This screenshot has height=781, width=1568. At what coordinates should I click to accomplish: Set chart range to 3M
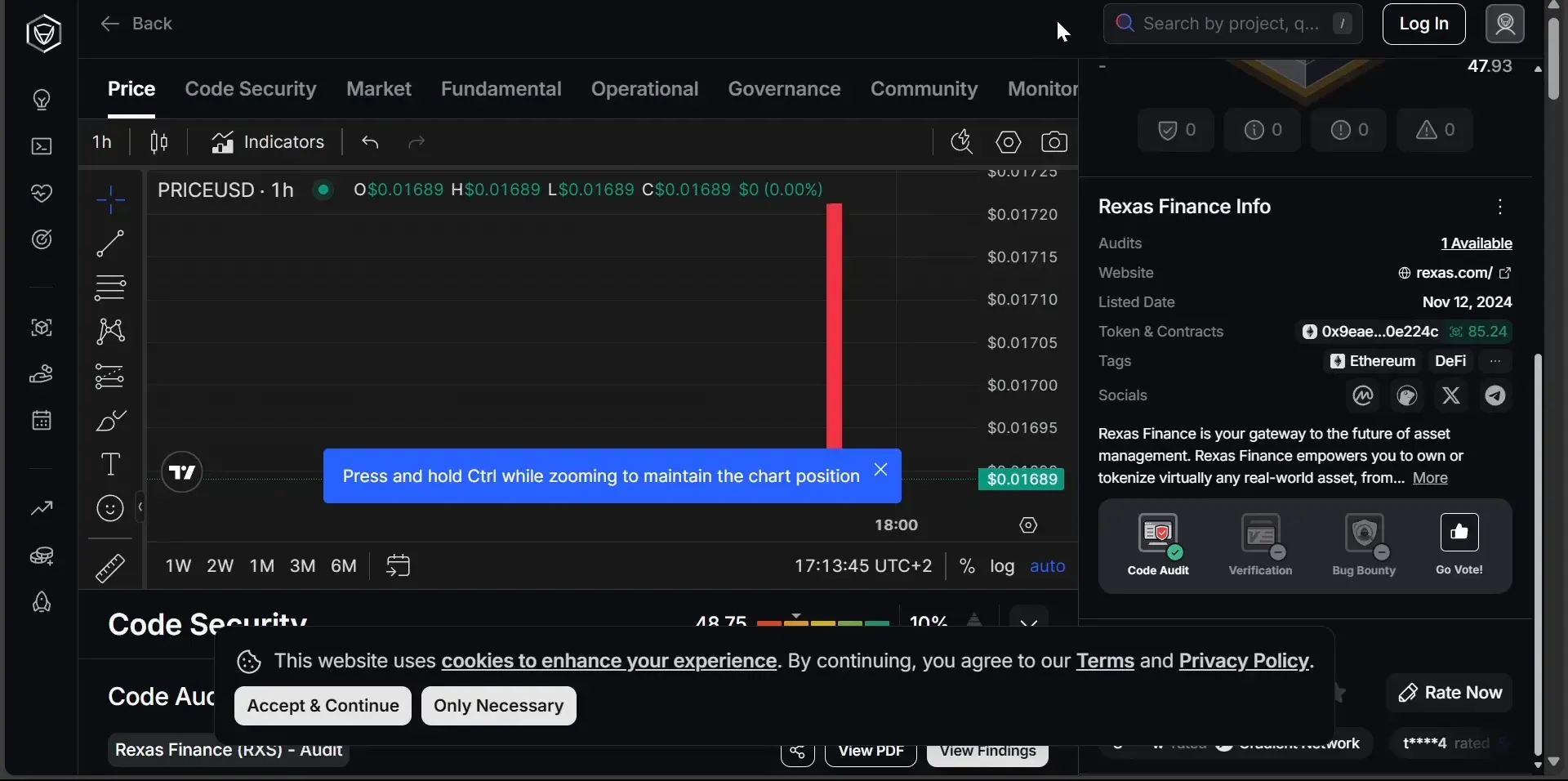(302, 566)
